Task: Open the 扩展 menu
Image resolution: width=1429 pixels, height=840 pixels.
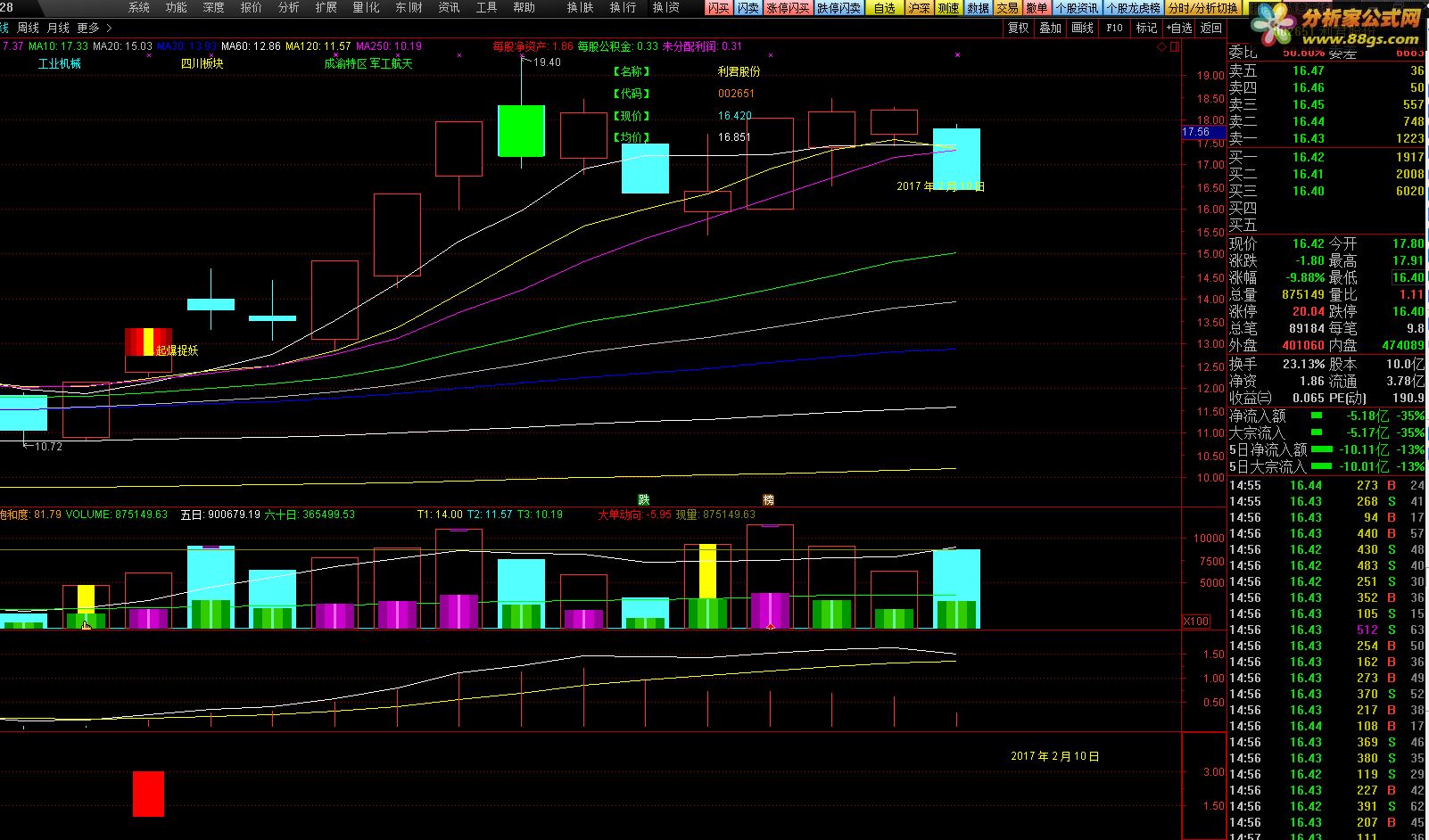Action: point(326,7)
